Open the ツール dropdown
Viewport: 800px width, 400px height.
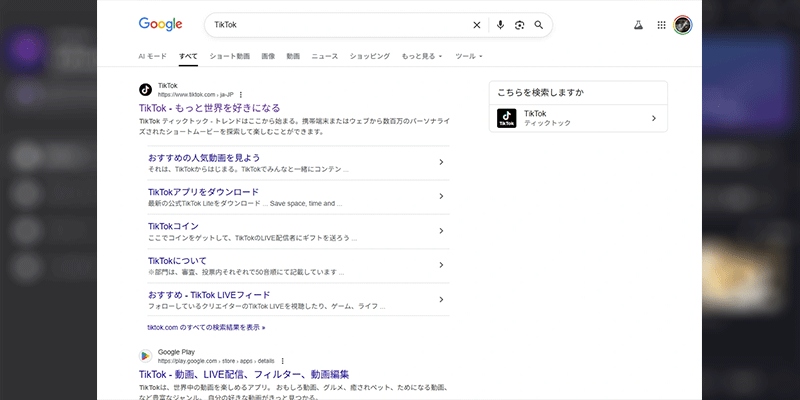(x=468, y=56)
